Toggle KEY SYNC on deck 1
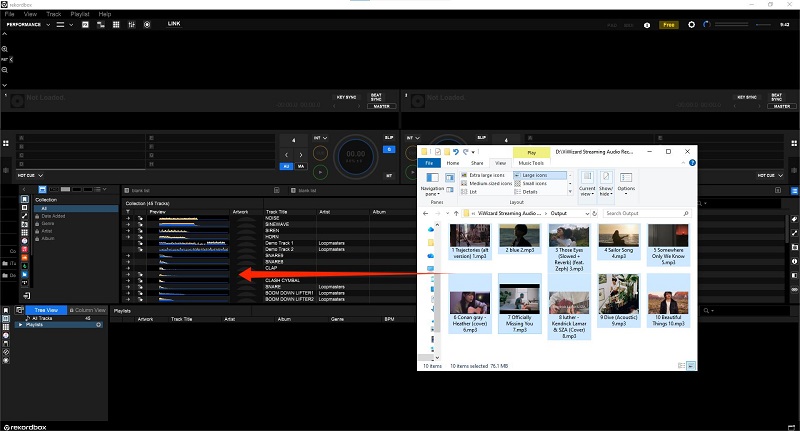Screen dimensions: 800x431 346,97
